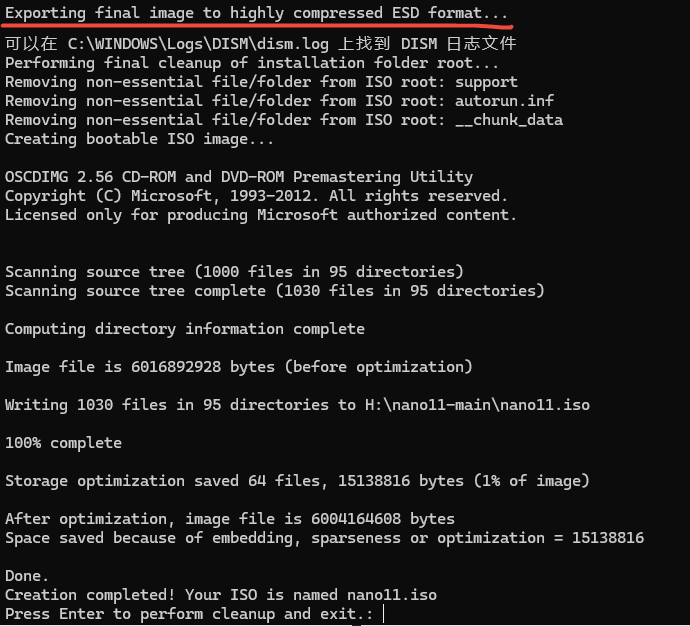The width and height of the screenshot is (690, 626).
Task: Click the 'Press Enter to perform cleanup' prompt line
Action: (x=189, y=614)
